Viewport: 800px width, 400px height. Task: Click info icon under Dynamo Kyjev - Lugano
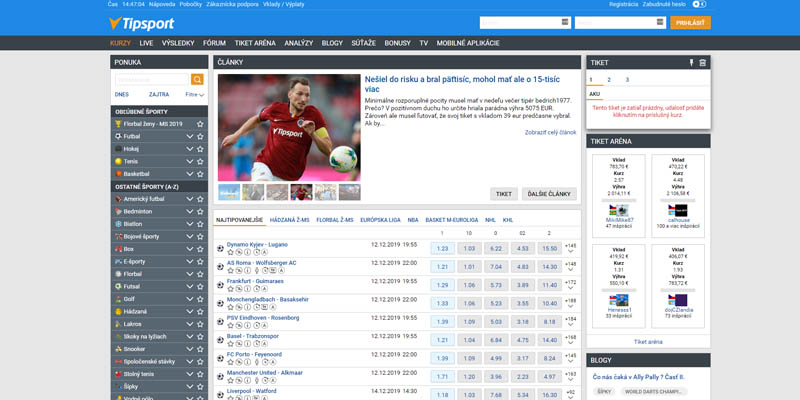[x=247, y=252]
